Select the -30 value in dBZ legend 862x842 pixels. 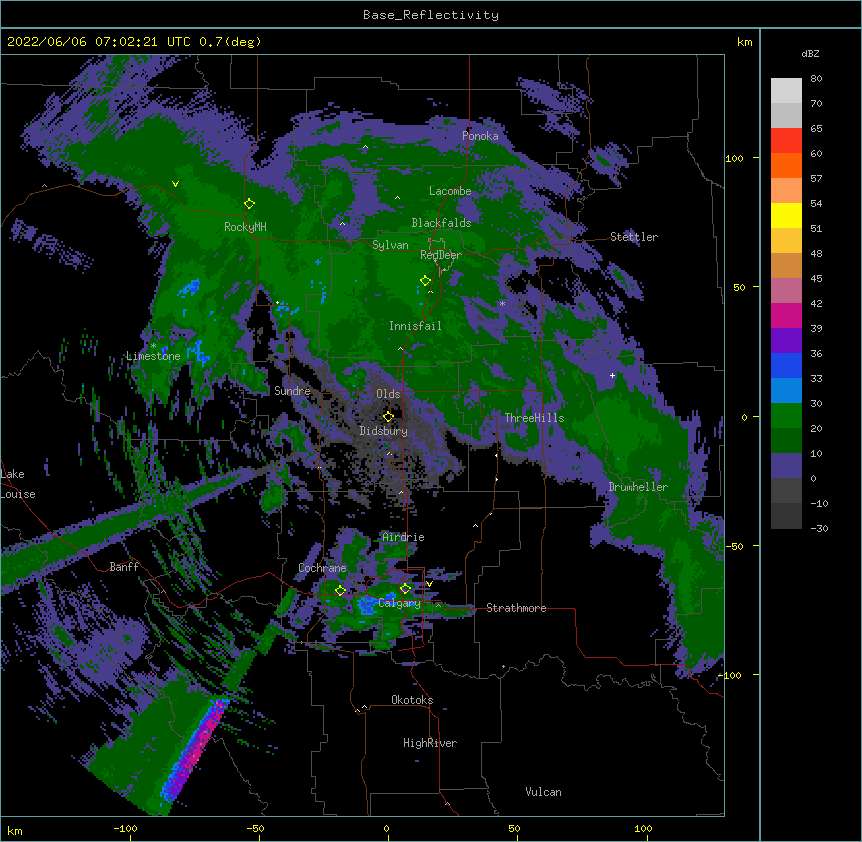point(819,529)
